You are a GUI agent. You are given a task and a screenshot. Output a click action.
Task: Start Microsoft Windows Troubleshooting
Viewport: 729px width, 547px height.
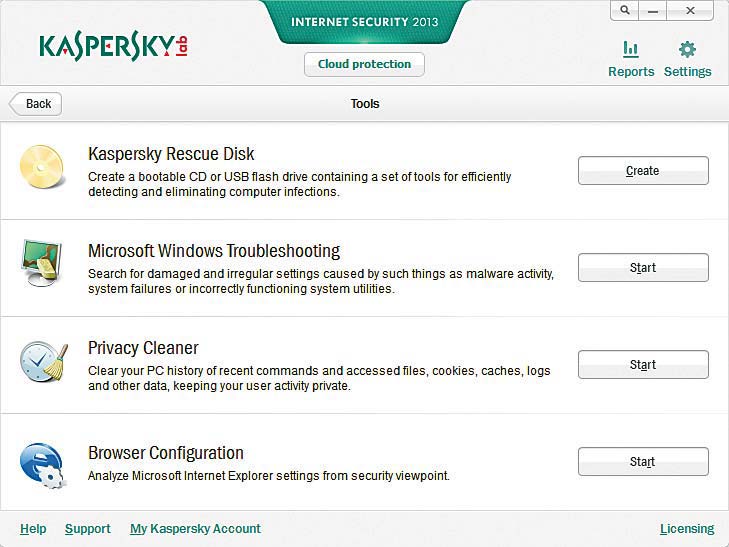pyautogui.click(x=643, y=268)
